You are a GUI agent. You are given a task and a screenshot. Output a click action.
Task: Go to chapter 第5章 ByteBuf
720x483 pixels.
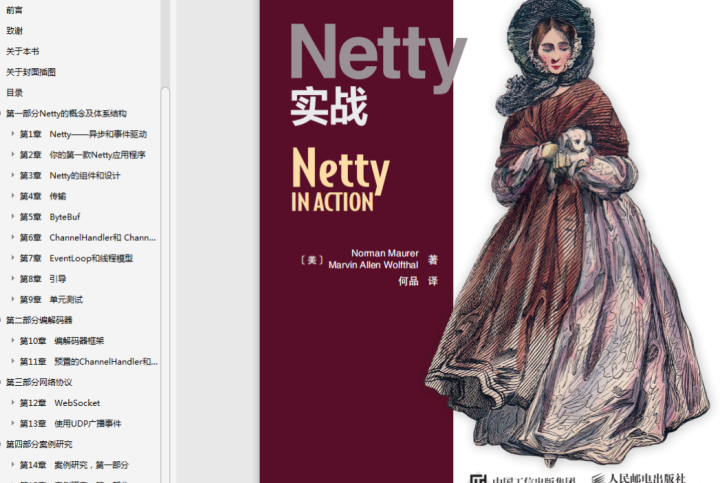[x=50, y=217]
